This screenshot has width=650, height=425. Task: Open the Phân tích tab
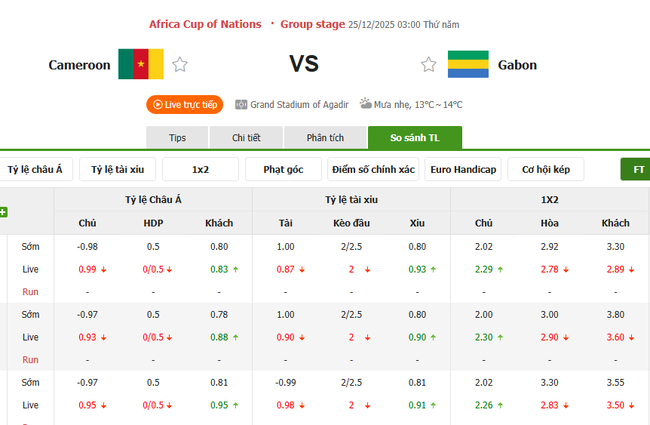[325, 138]
